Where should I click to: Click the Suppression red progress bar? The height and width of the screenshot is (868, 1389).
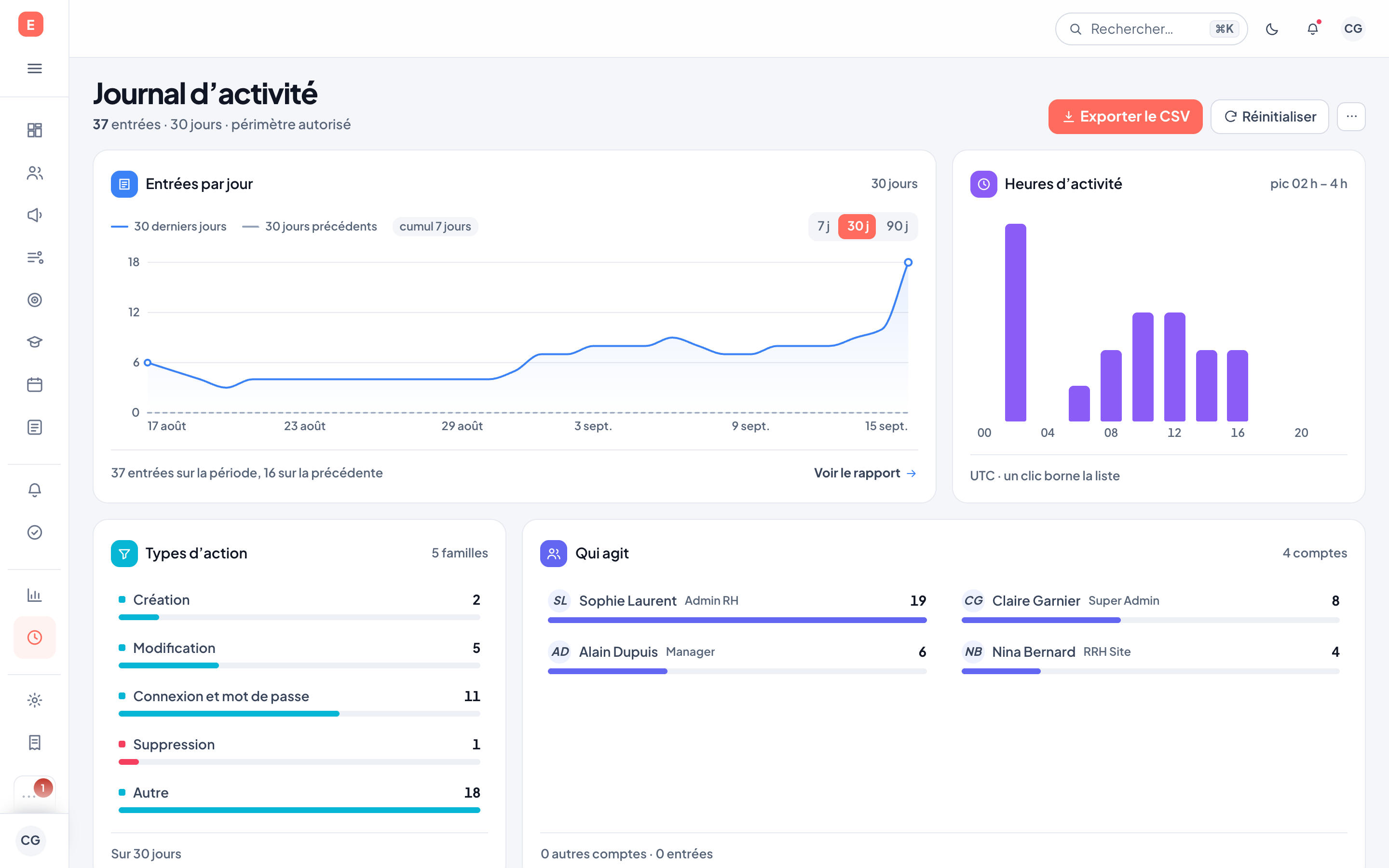129,762
